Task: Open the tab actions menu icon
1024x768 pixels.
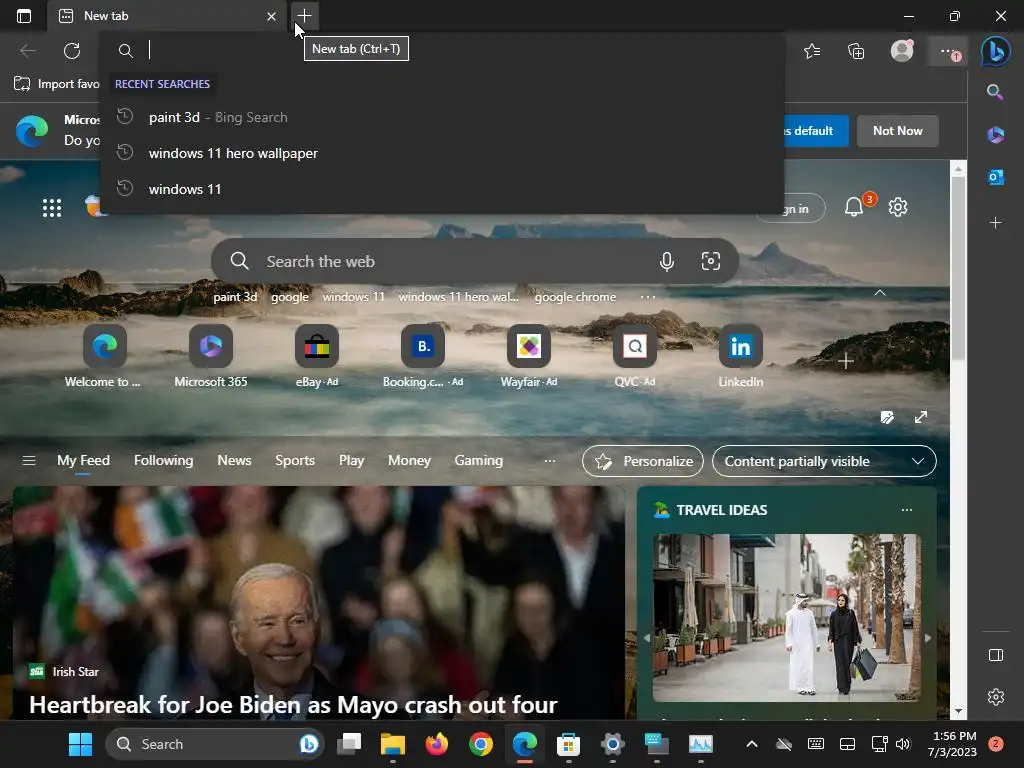Action: click(x=24, y=16)
